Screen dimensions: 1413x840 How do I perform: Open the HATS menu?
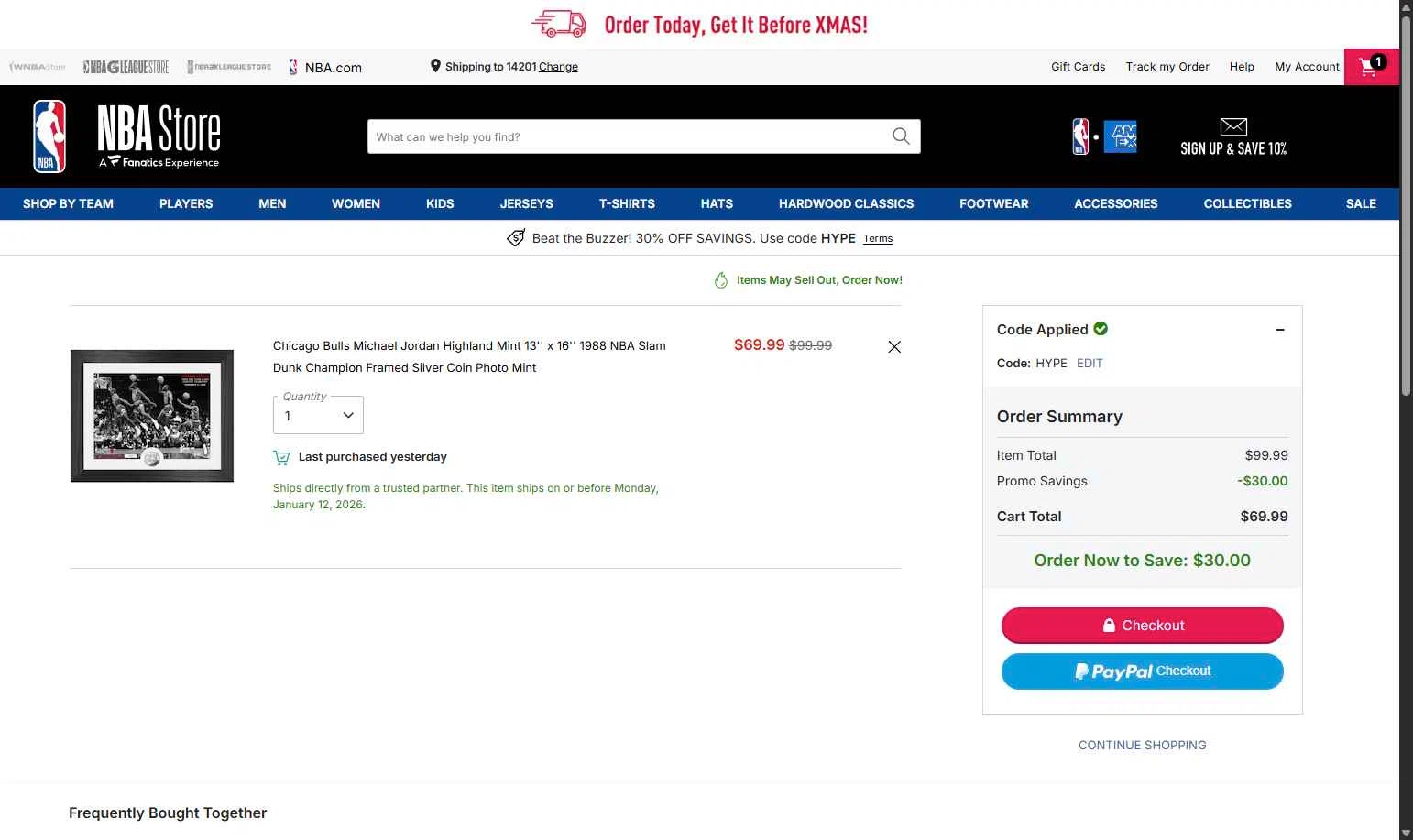pos(717,203)
